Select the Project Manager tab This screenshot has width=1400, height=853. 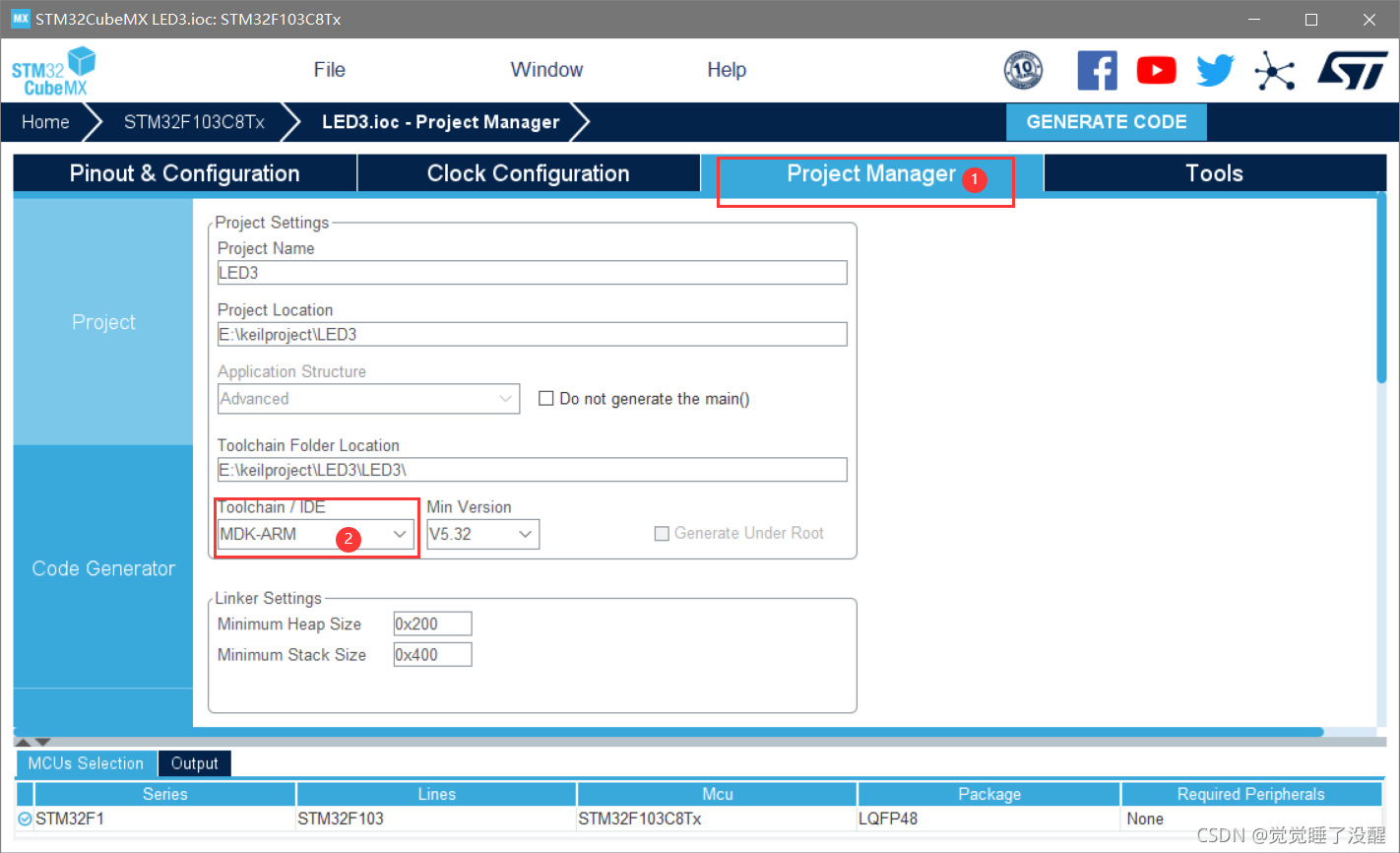point(871,173)
